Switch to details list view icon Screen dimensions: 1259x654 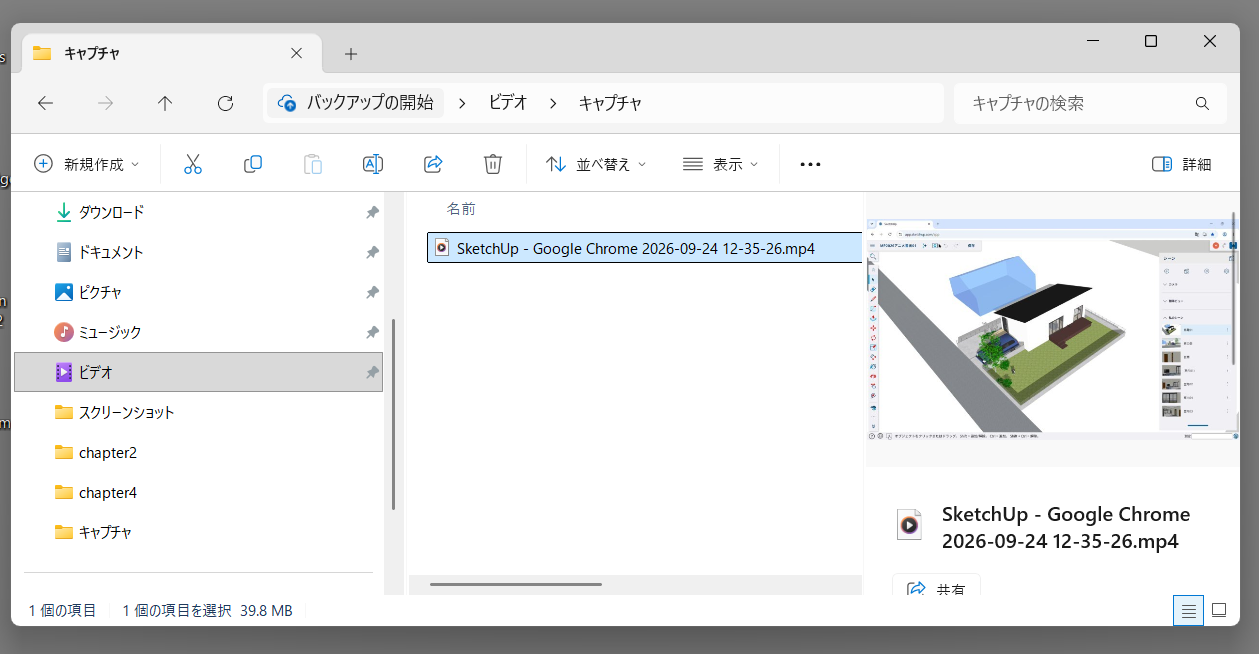click(x=1188, y=611)
